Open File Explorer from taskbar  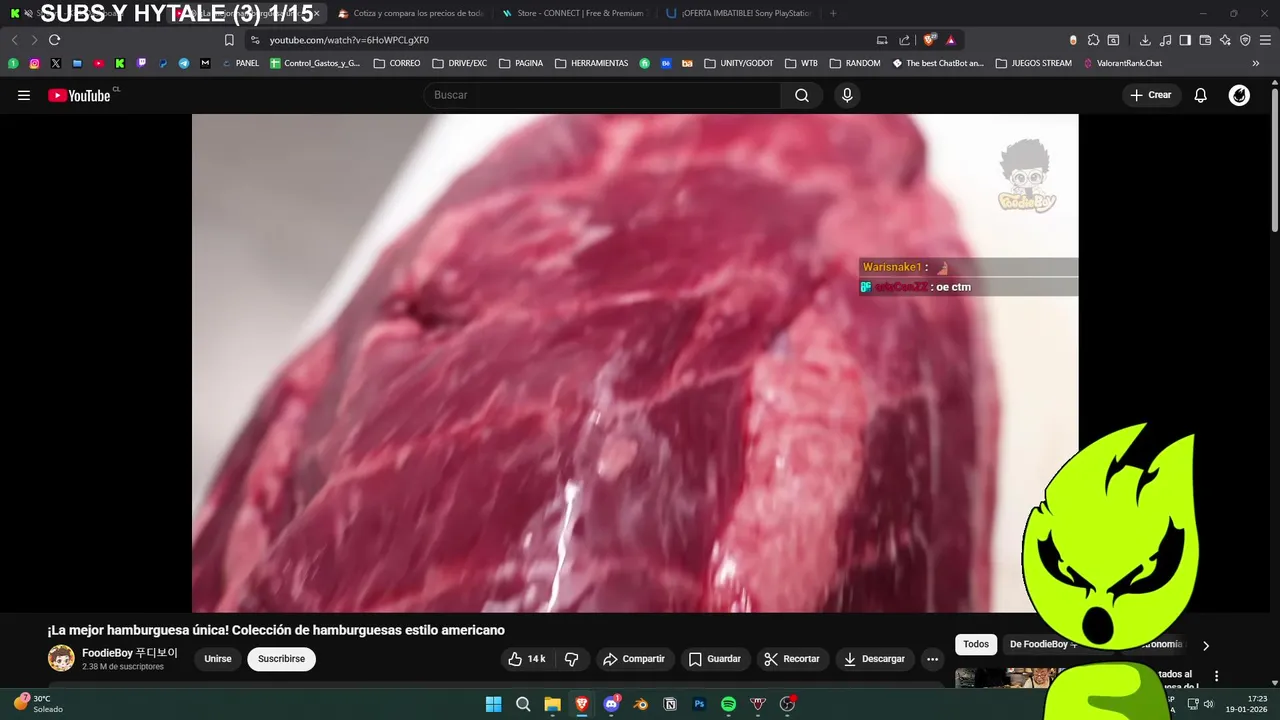552,704
